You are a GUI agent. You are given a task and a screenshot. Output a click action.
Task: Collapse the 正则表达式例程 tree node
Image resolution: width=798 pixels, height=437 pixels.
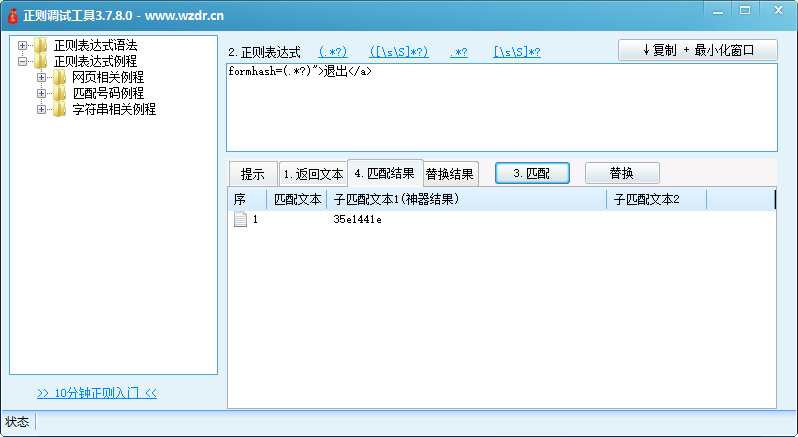point(22,62)
